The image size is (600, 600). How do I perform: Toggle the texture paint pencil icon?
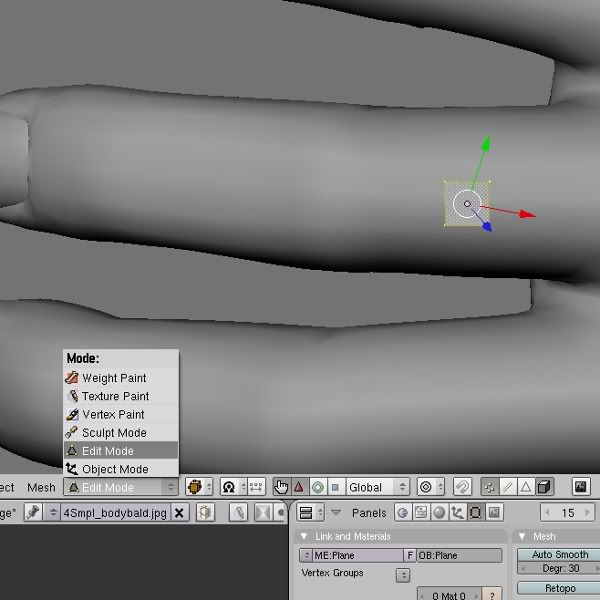(x=238, y=513)
